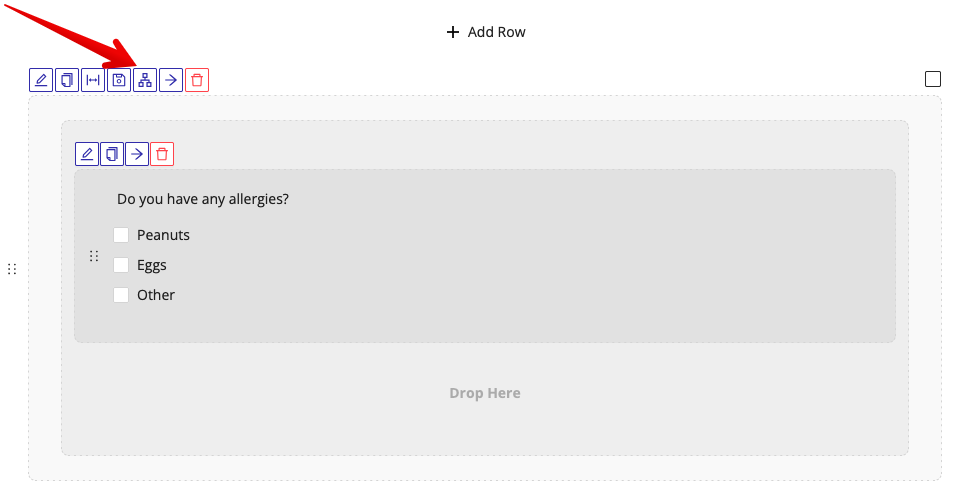
Task: Save the row using the disk icon
Action: click(119, 80)
